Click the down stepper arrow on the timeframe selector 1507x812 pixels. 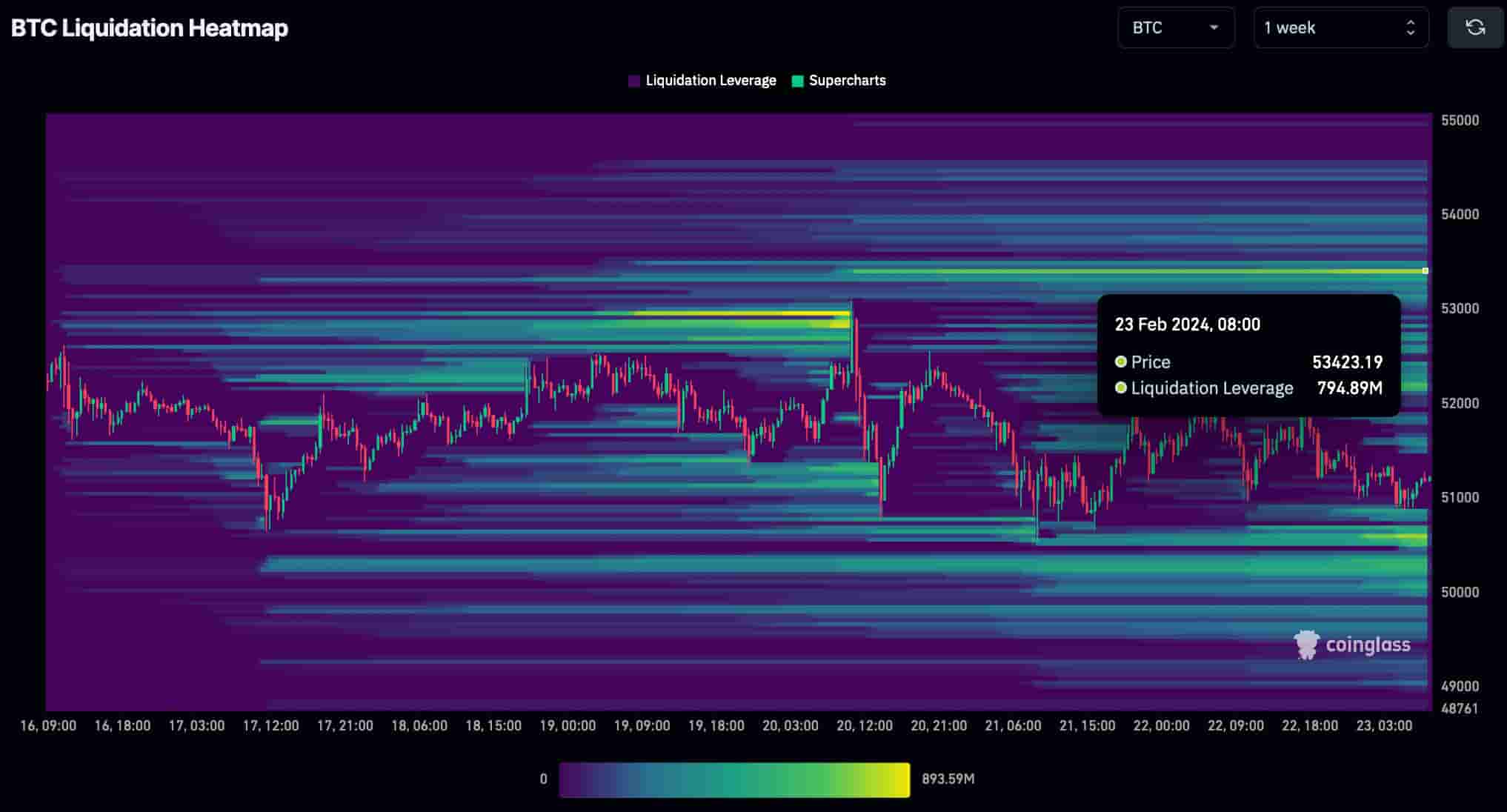point(1411,34)
